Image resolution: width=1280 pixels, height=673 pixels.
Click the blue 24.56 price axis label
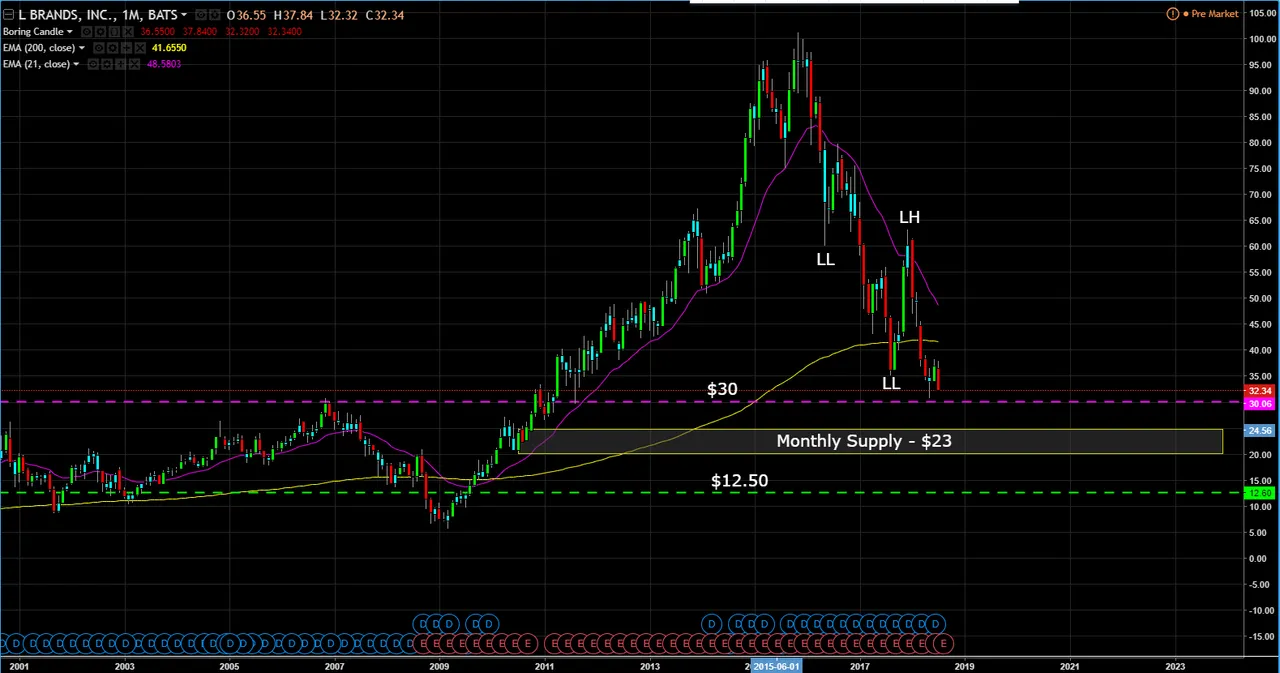coord(1260,431)
